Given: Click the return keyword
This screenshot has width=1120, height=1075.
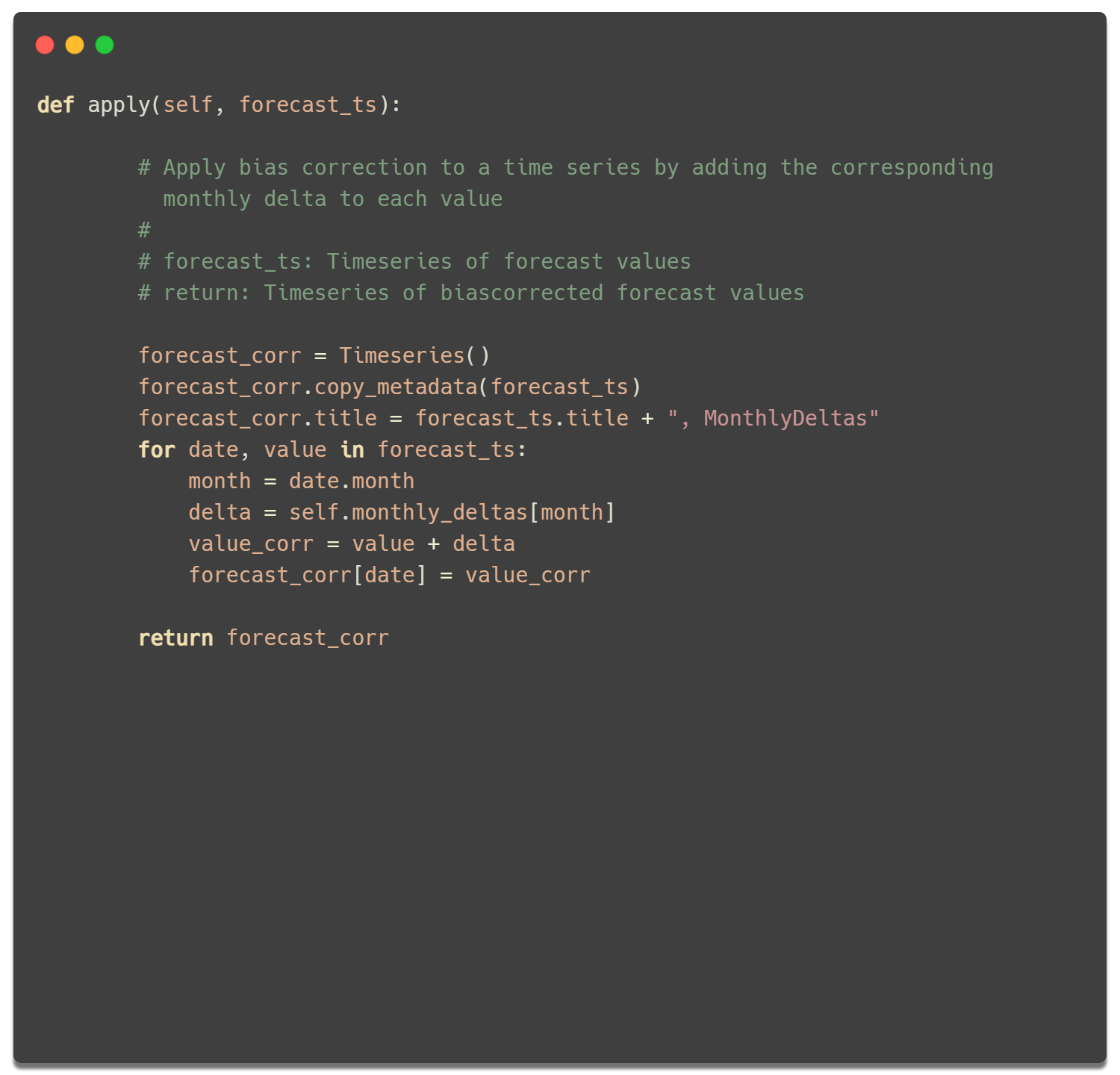Looking at the screenshot, I should pyautogui.click(x=176, y=638).
